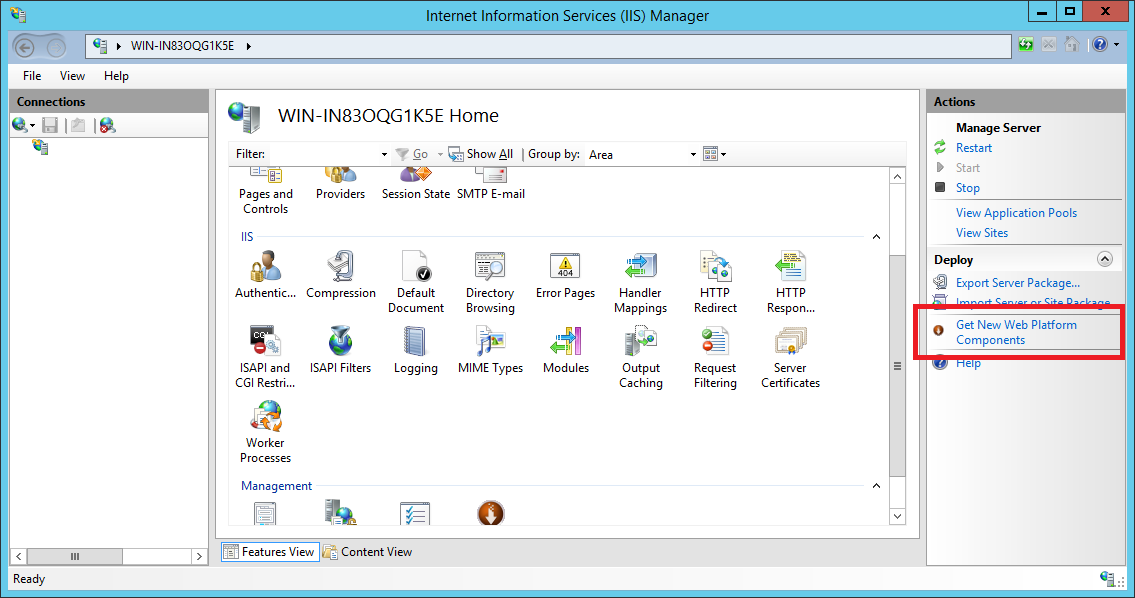Open Default Document settings
The width and height of the screenshot is (1135, 598).
point(415,282)
